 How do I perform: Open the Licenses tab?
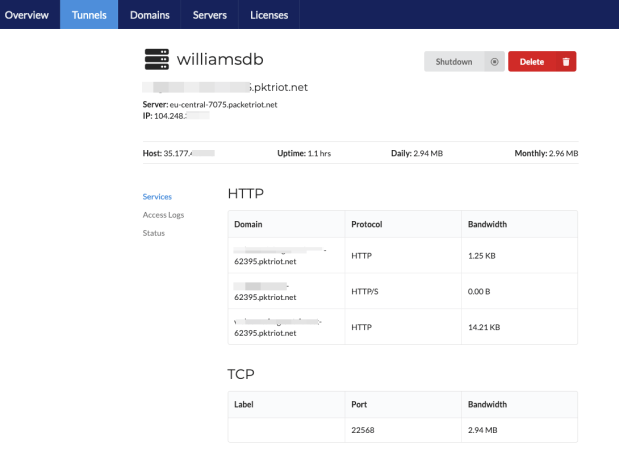[269, 15]
